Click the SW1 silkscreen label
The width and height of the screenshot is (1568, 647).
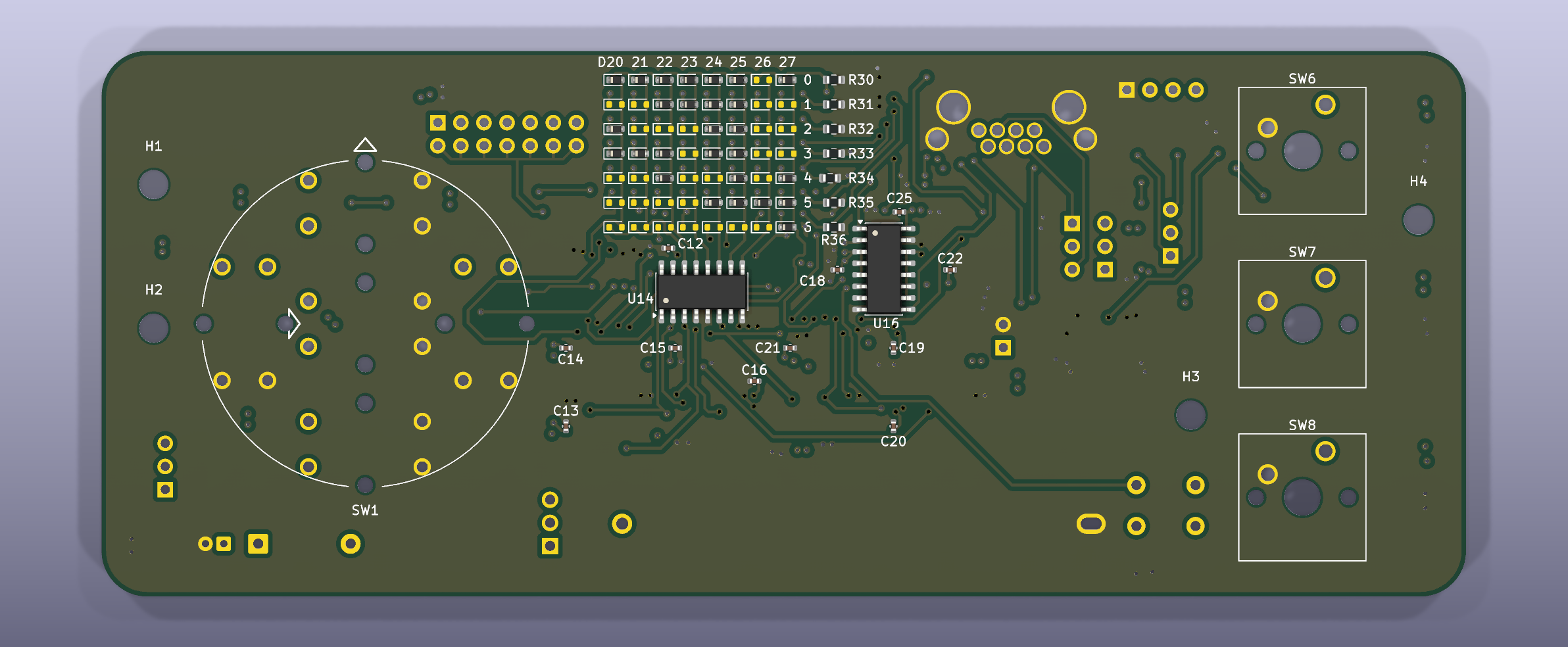click(365, 510)
